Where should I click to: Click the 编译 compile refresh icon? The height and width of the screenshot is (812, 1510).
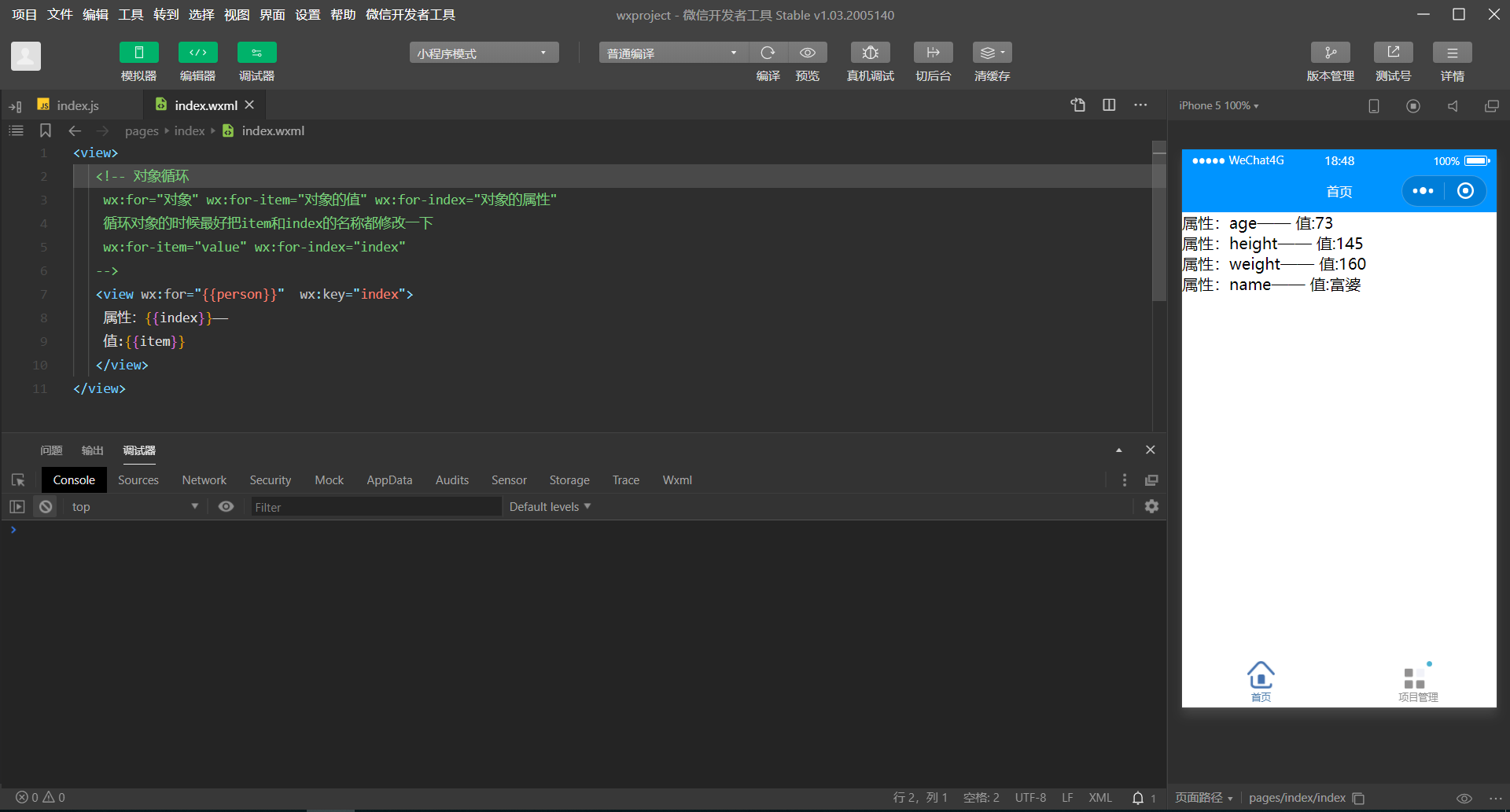click(x=768, y=53)
